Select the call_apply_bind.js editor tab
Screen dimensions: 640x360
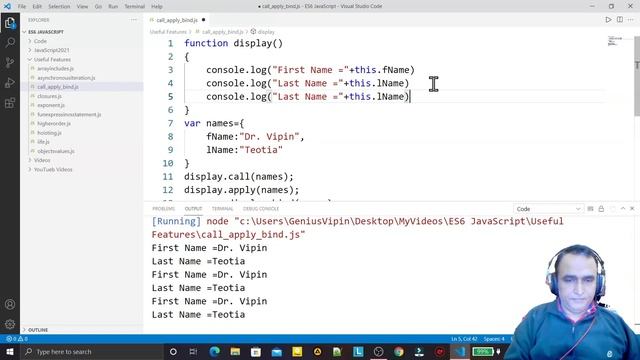tap(177, 20)
